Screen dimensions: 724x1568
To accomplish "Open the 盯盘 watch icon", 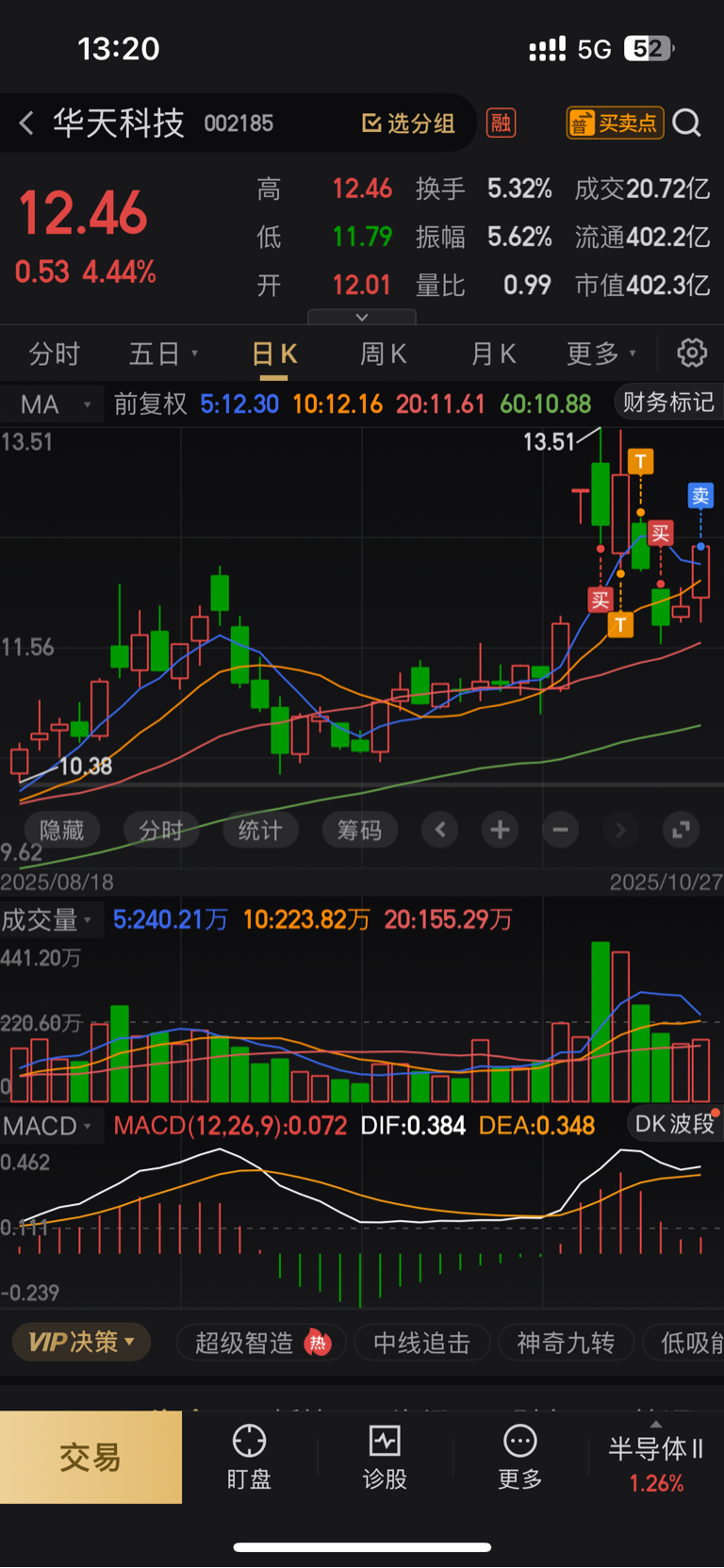I will [x=249, y=1458].
